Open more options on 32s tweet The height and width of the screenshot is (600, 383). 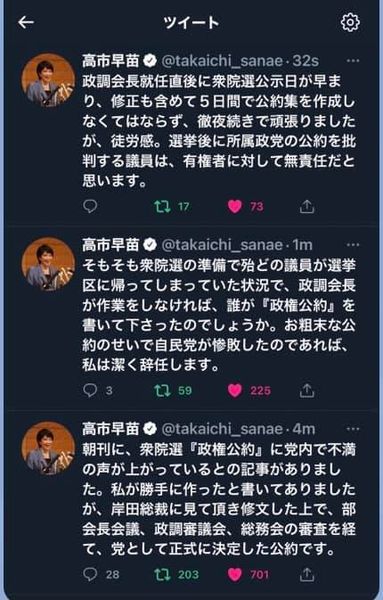352,60
